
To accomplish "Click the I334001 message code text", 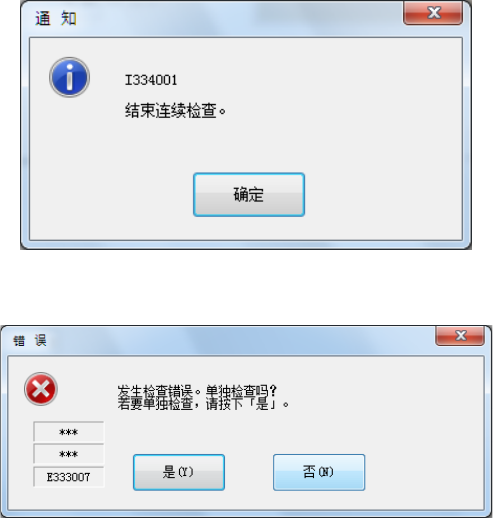I will (x=151, y=80).
